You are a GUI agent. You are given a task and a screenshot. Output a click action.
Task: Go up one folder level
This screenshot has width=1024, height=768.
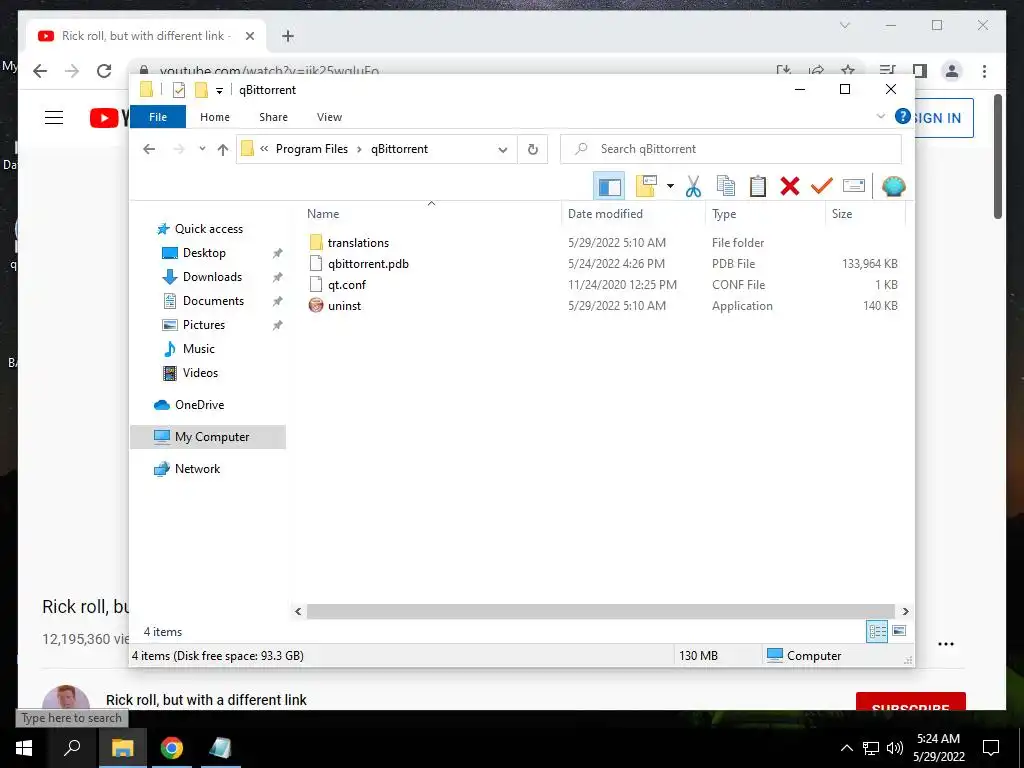coord(223,150)
